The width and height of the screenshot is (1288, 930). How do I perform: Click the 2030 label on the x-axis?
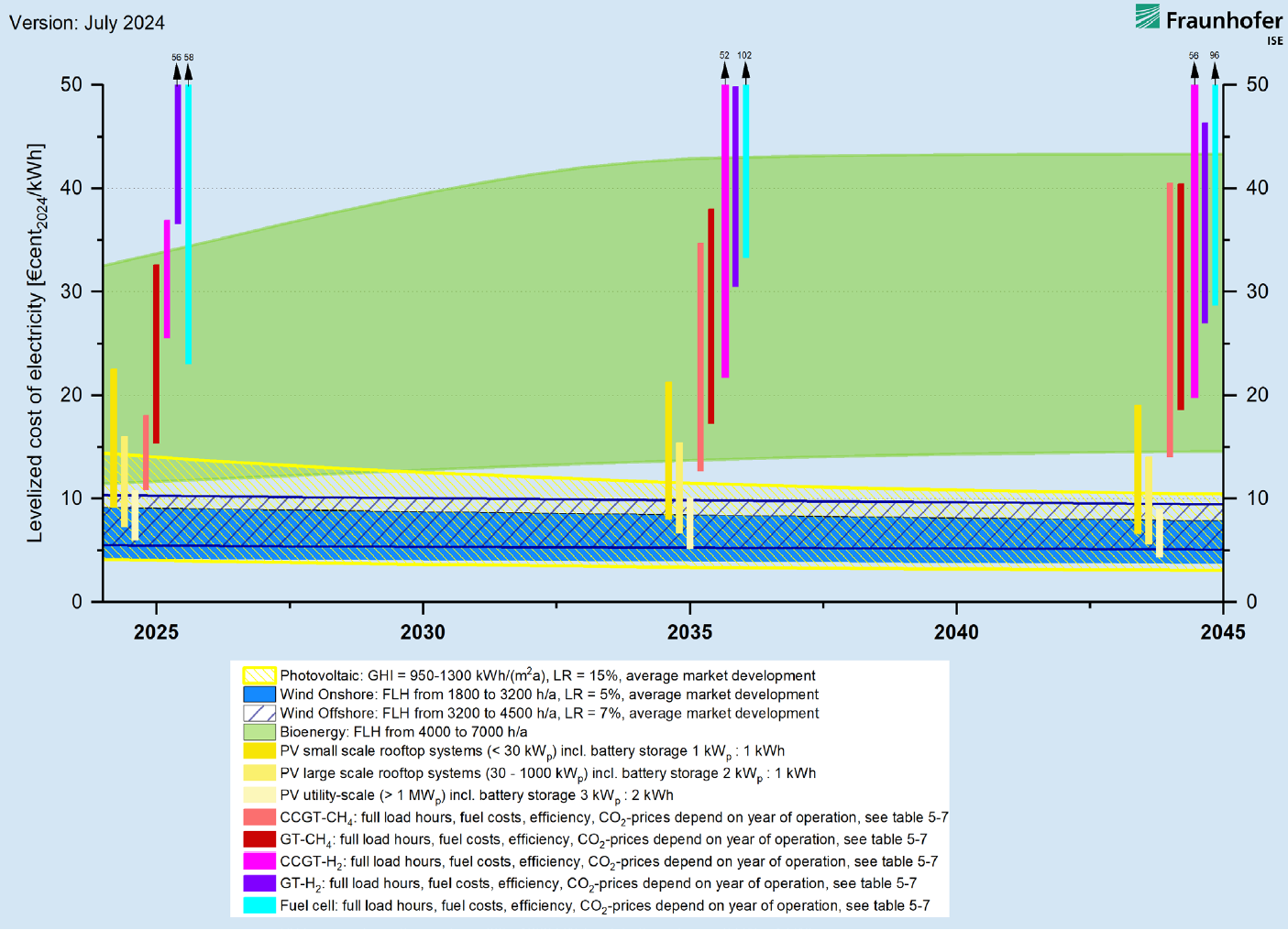423,632
